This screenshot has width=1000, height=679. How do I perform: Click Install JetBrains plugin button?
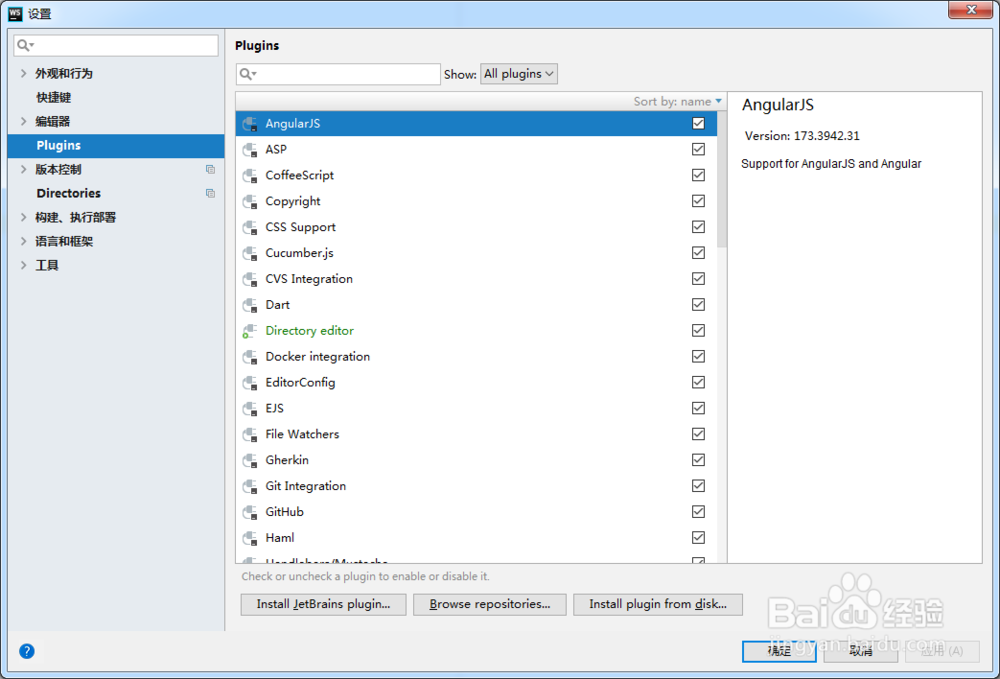click(x=323, y=604)
